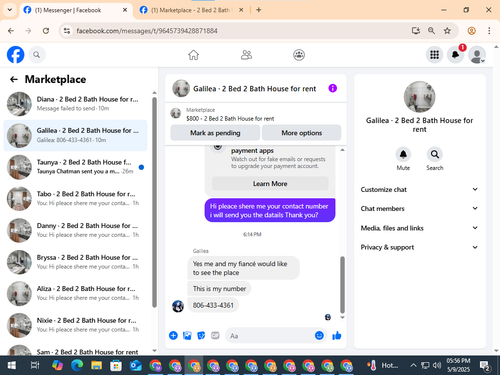The width and height of the screenshot is (500, 375).
Task: Open the account profile avatar menu
Action: (477, 55)
